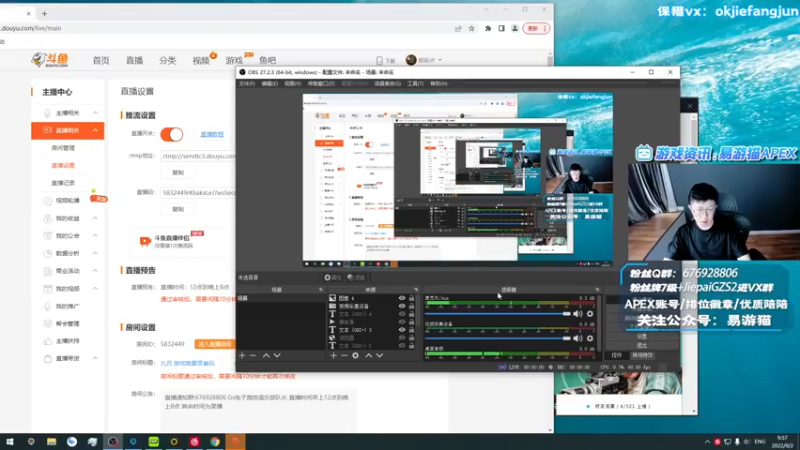This screenshot has width=800, height=450.
Task: Add a new source with the plus icon in OBS Sources panel
Action: point(333,355)
